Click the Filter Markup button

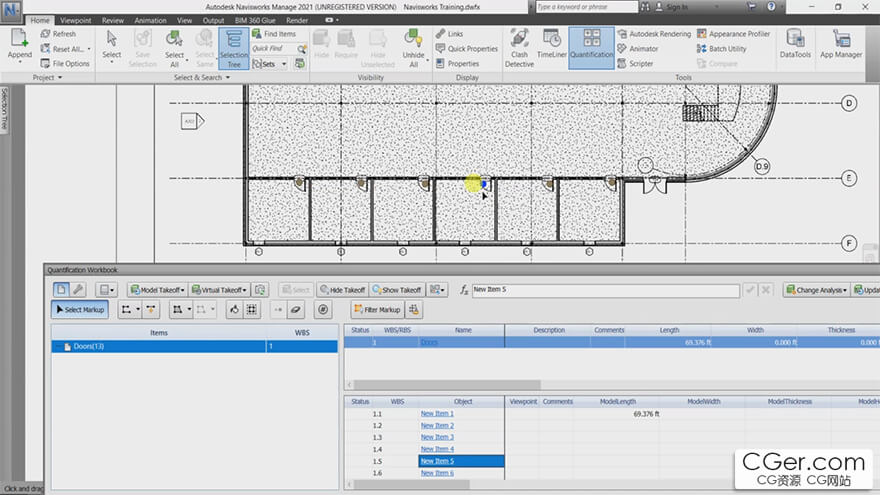pos(377,309)
